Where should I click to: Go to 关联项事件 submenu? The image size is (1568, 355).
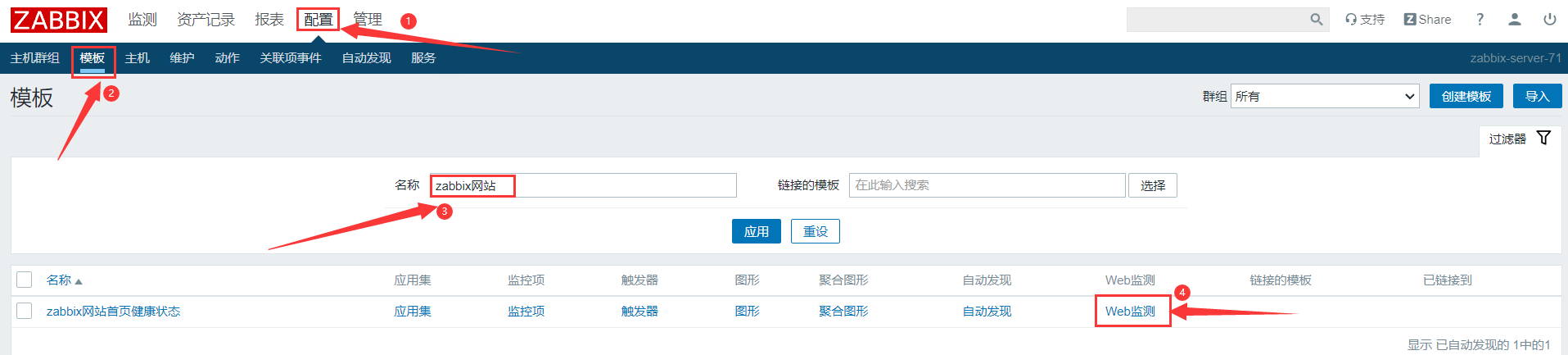point(291,58)
